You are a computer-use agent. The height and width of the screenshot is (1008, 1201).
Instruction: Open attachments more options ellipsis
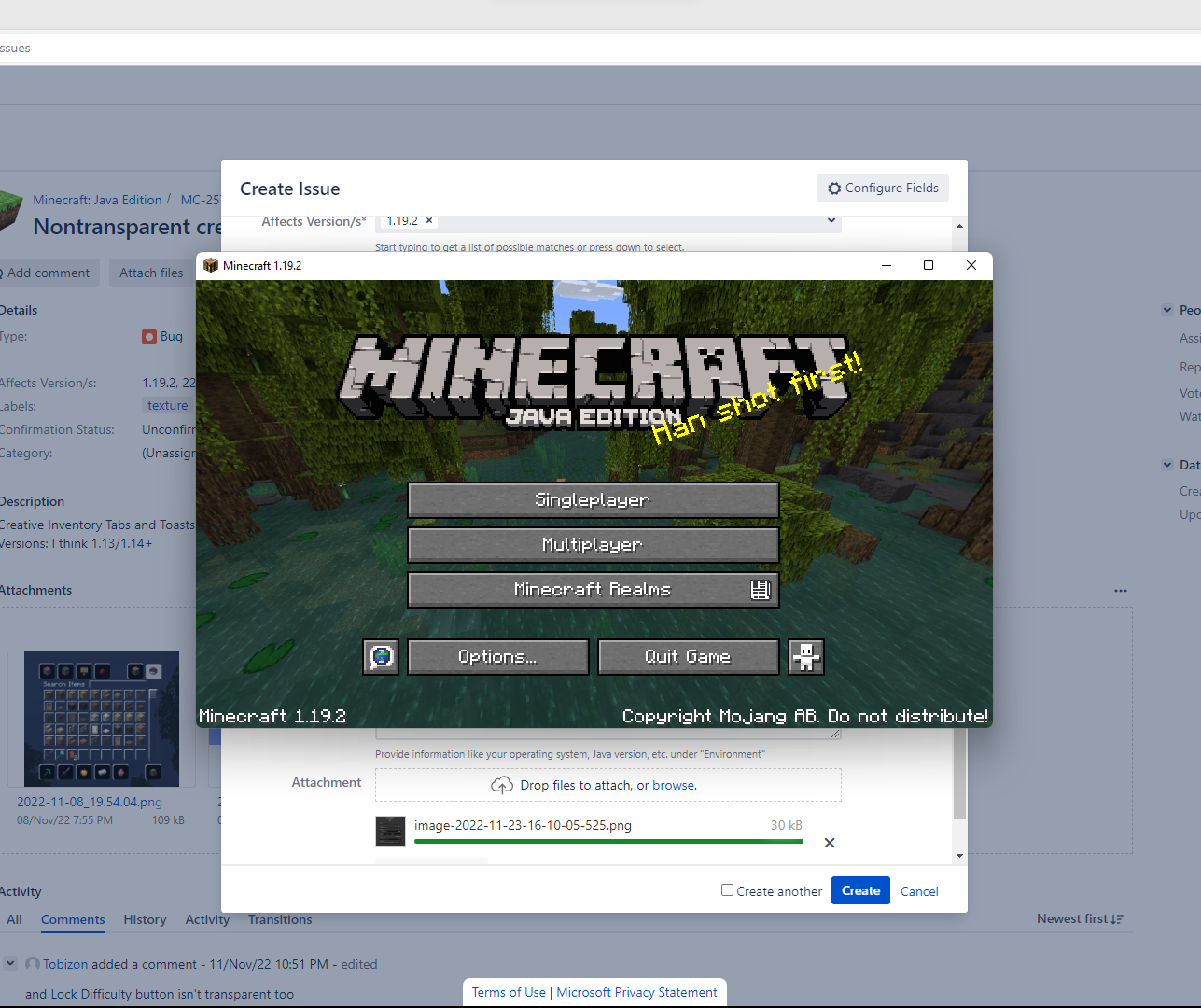point(1121,591)
